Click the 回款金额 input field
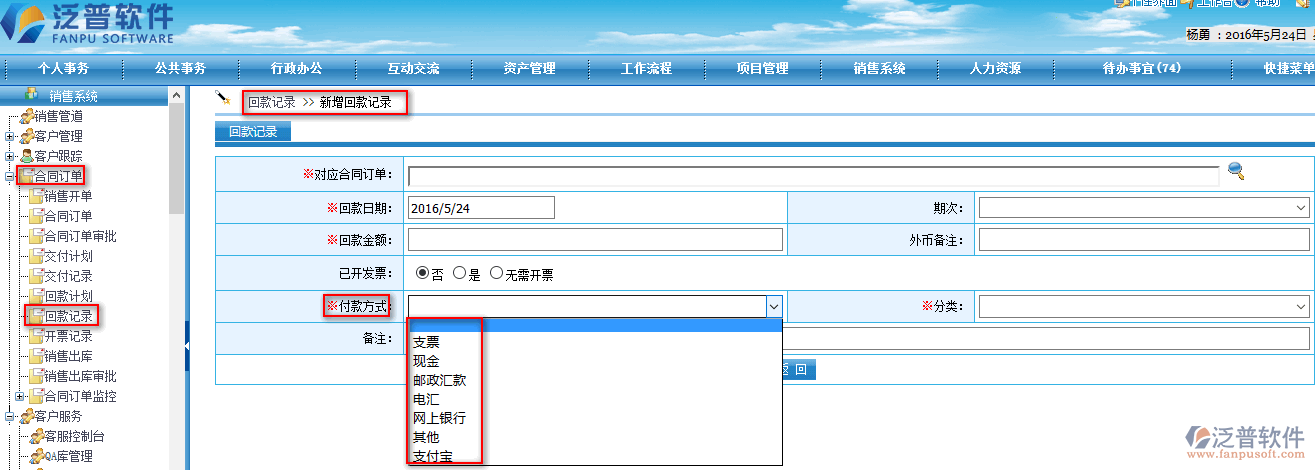The width and height of the screenshot is (1315, 470). pos(595,239)
